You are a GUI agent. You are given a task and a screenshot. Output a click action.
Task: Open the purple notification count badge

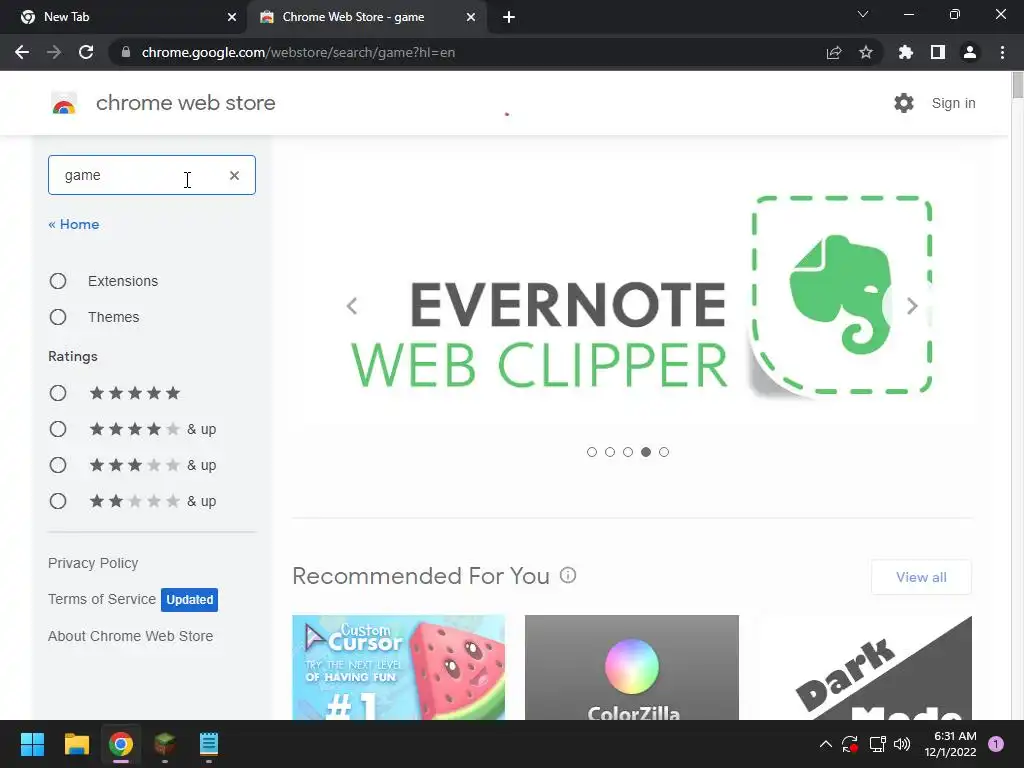tap(996, 744)
